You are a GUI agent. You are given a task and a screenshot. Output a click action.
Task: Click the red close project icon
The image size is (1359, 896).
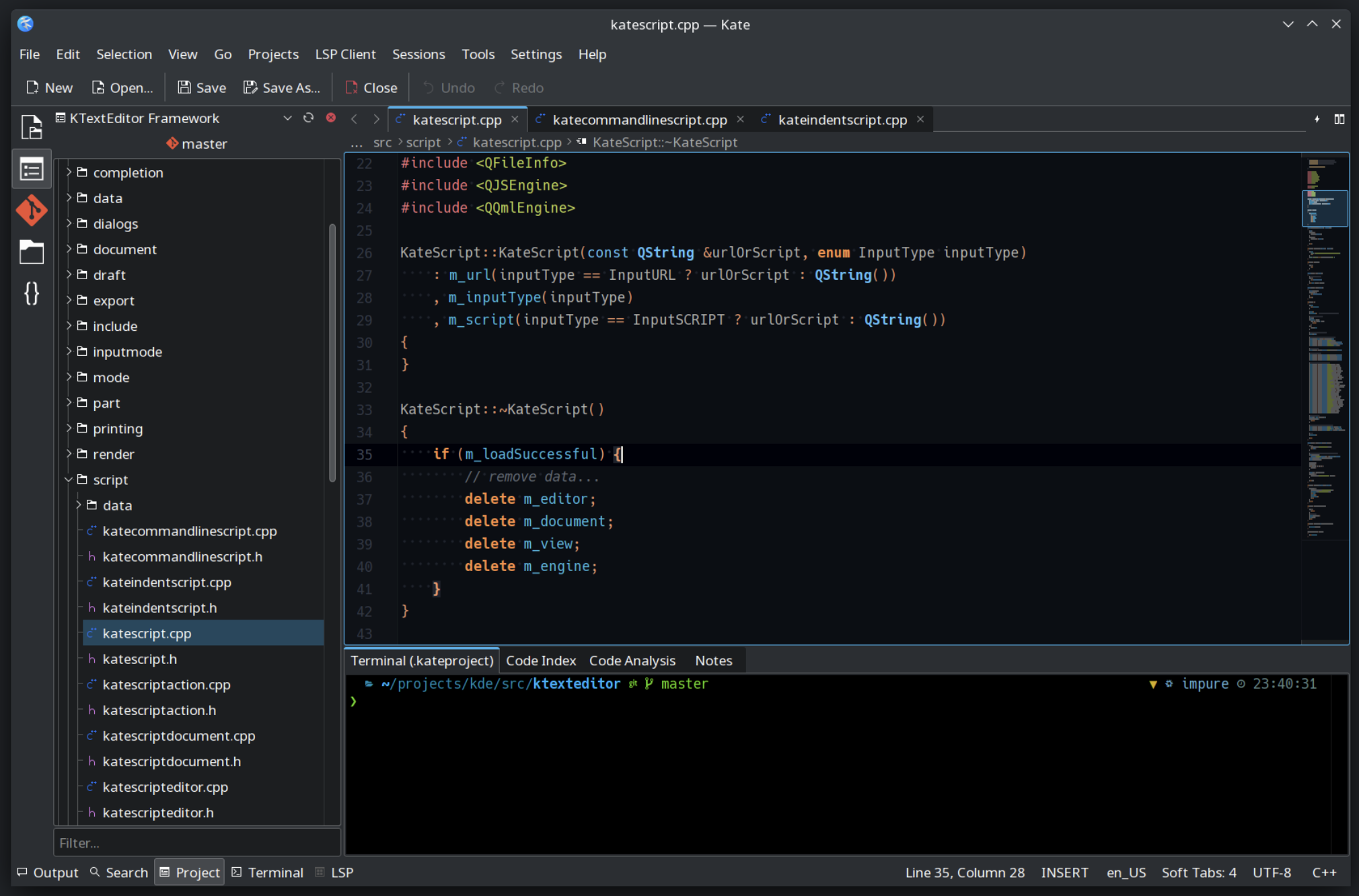(x=331, y=118)
